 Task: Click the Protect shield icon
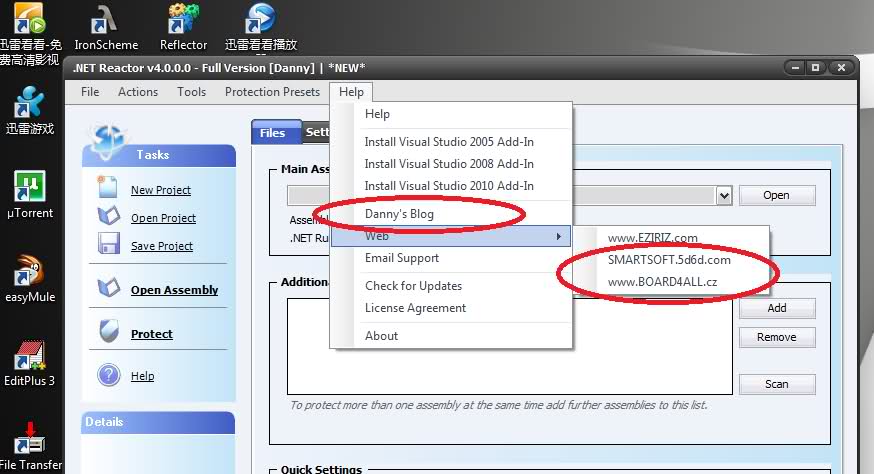click(x=109, y=331)
